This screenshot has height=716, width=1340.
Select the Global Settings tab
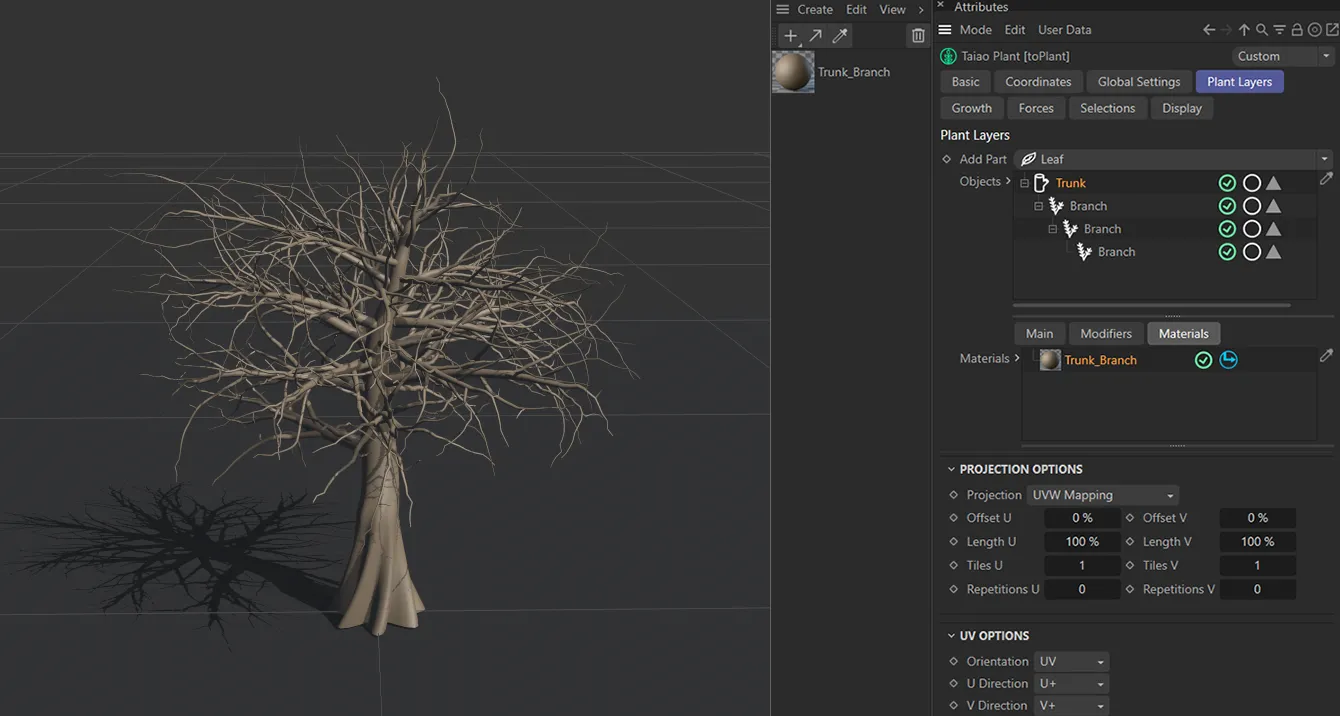pyautogui.click(x=1138, y=81)
